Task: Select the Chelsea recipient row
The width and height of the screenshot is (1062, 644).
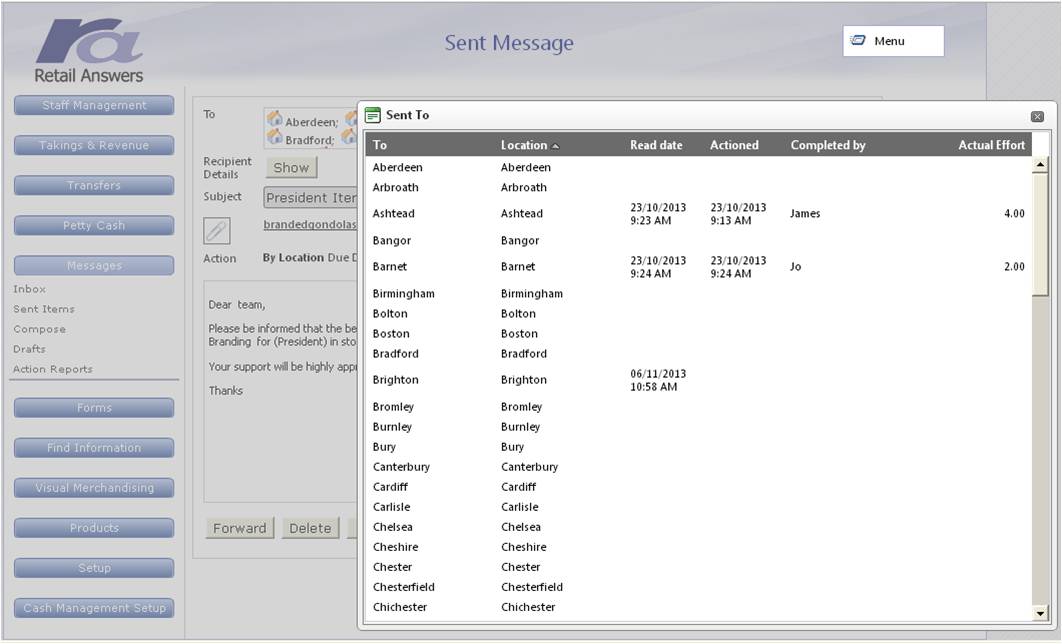Action: tap(698, 527)
